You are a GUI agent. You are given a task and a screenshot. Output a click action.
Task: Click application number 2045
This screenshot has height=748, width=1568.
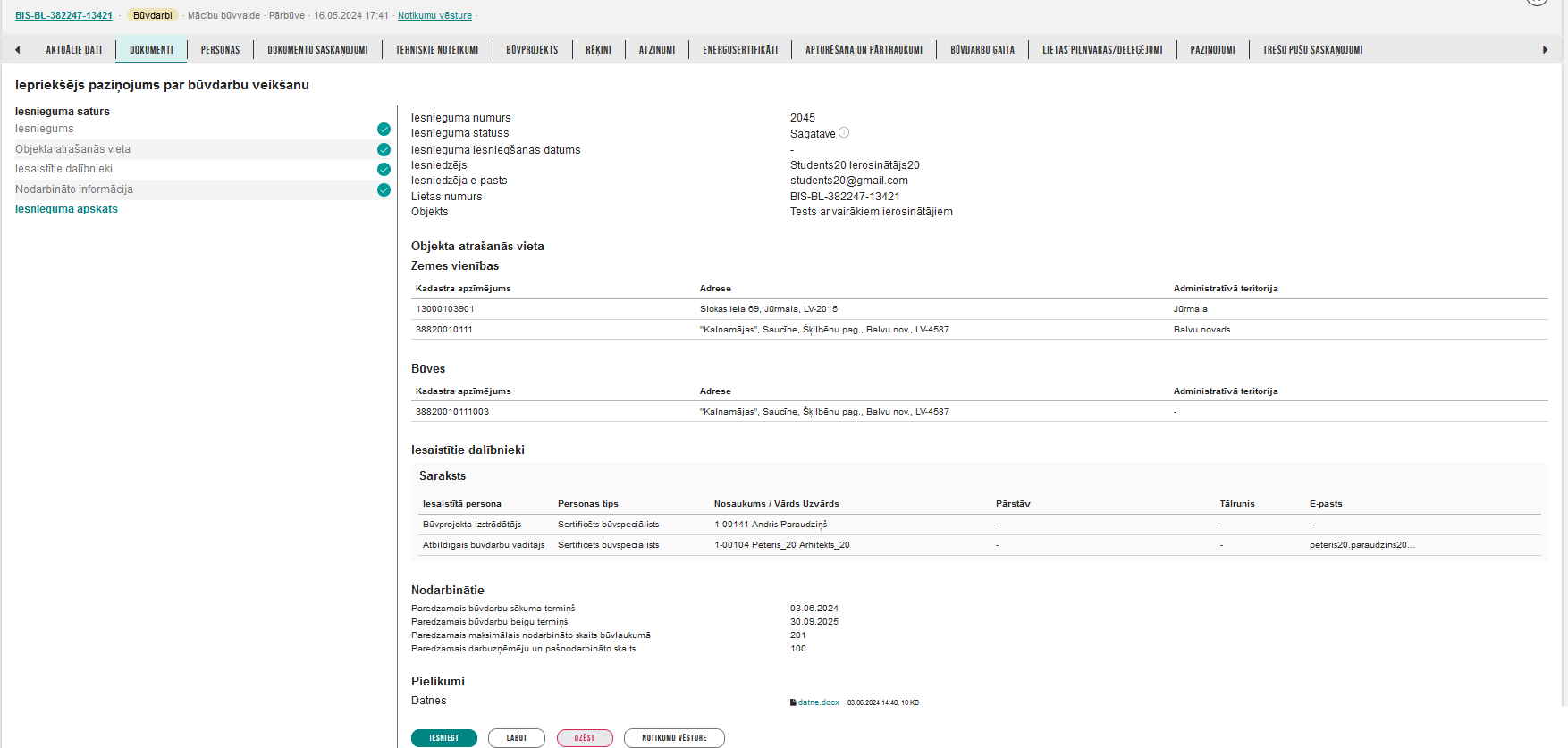[803, 118]
